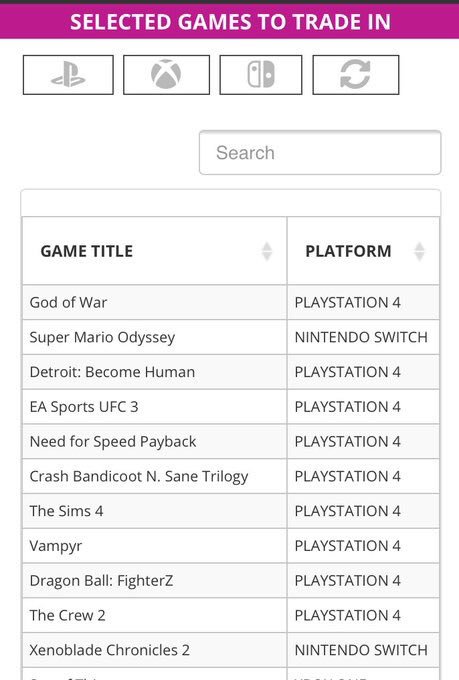Filter games by the Nintendo Switch icon

(x=261, y=75)
